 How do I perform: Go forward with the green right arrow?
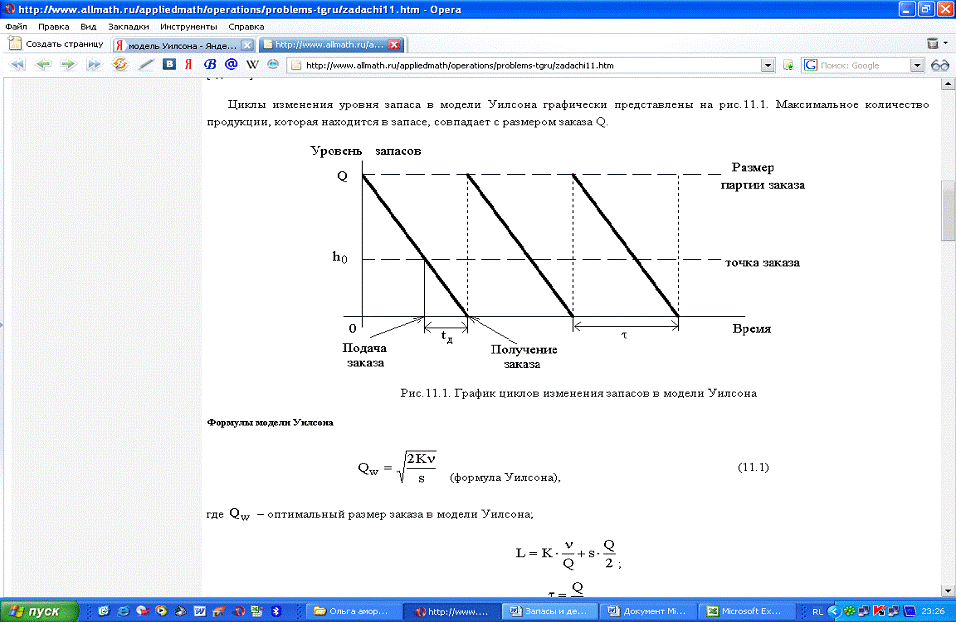coord(68,64)
